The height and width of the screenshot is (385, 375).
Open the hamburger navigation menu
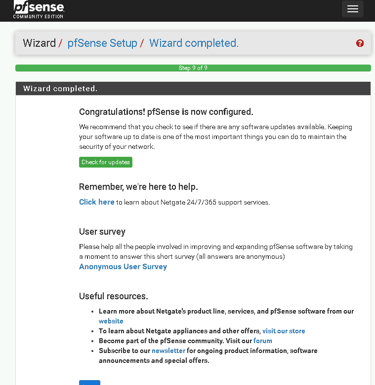click(352, 9)
